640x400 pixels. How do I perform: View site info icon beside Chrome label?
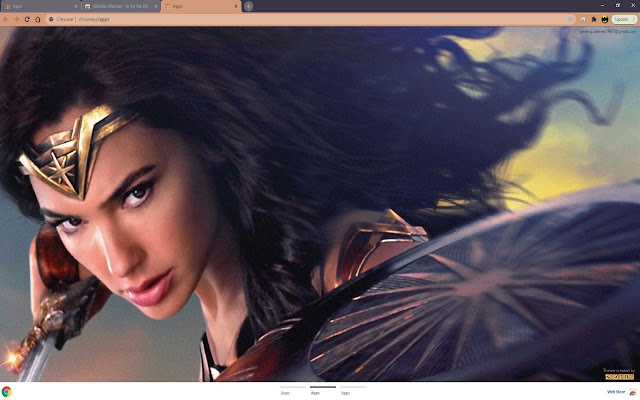[x=51, y=19]
